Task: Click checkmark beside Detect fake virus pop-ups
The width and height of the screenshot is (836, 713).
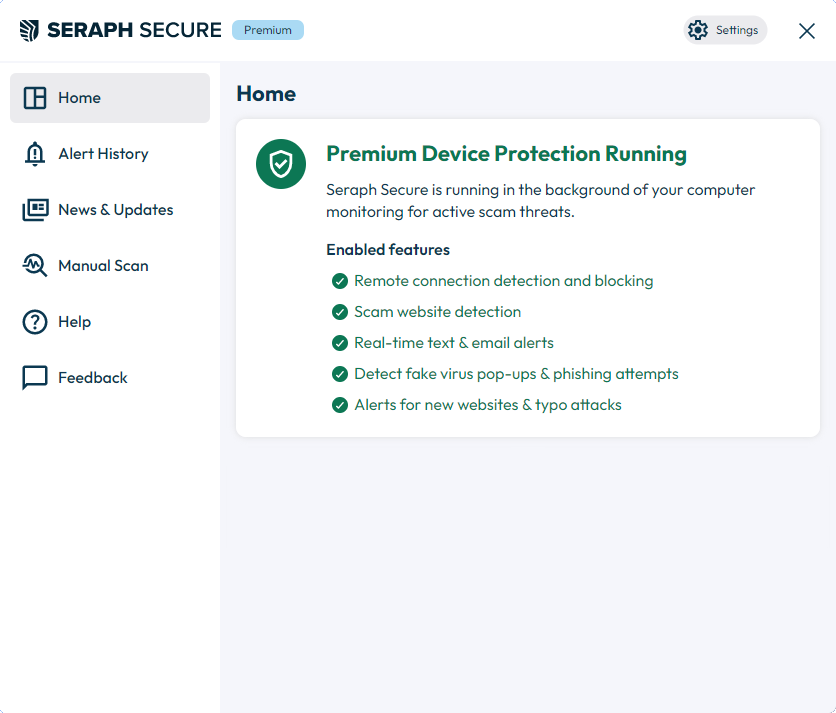Action: click(340, 374)
